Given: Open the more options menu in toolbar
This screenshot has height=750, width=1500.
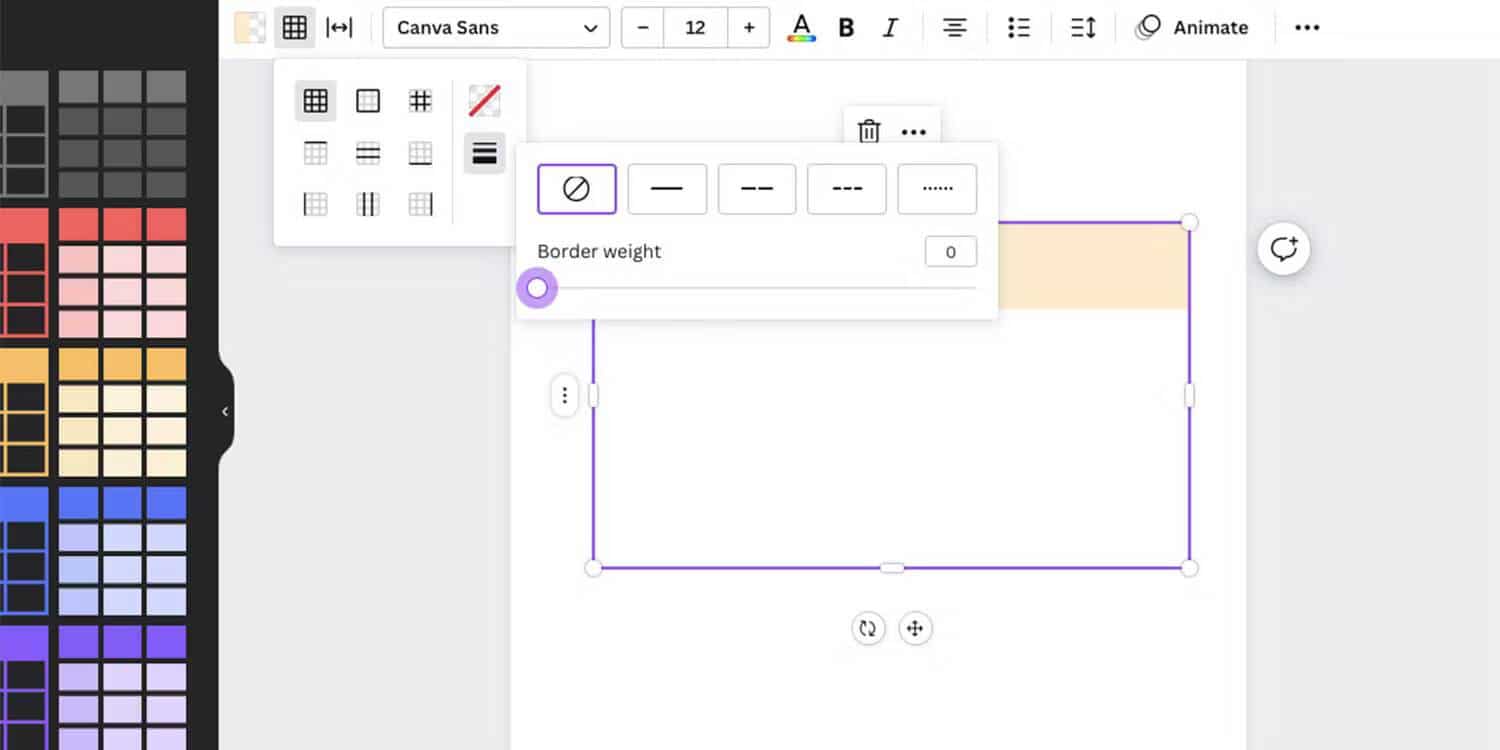Looking at the screenshot, I should tap(1307, 28).
